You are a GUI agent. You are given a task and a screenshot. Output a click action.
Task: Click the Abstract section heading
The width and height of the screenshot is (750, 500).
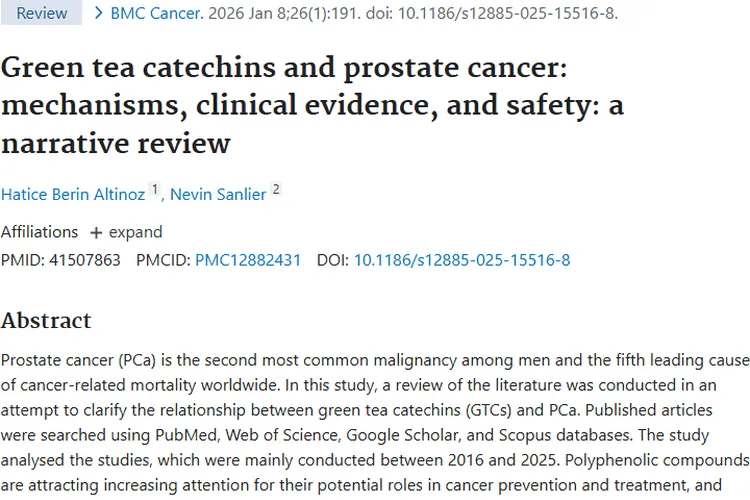click(x=46, y=320)
